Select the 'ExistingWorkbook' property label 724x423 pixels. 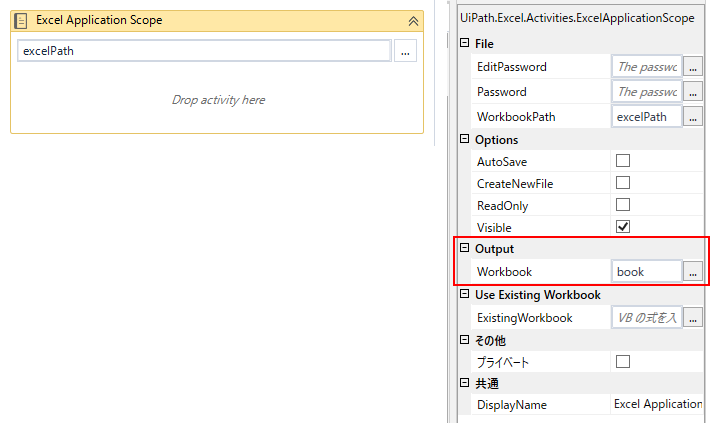pos(525,318)
